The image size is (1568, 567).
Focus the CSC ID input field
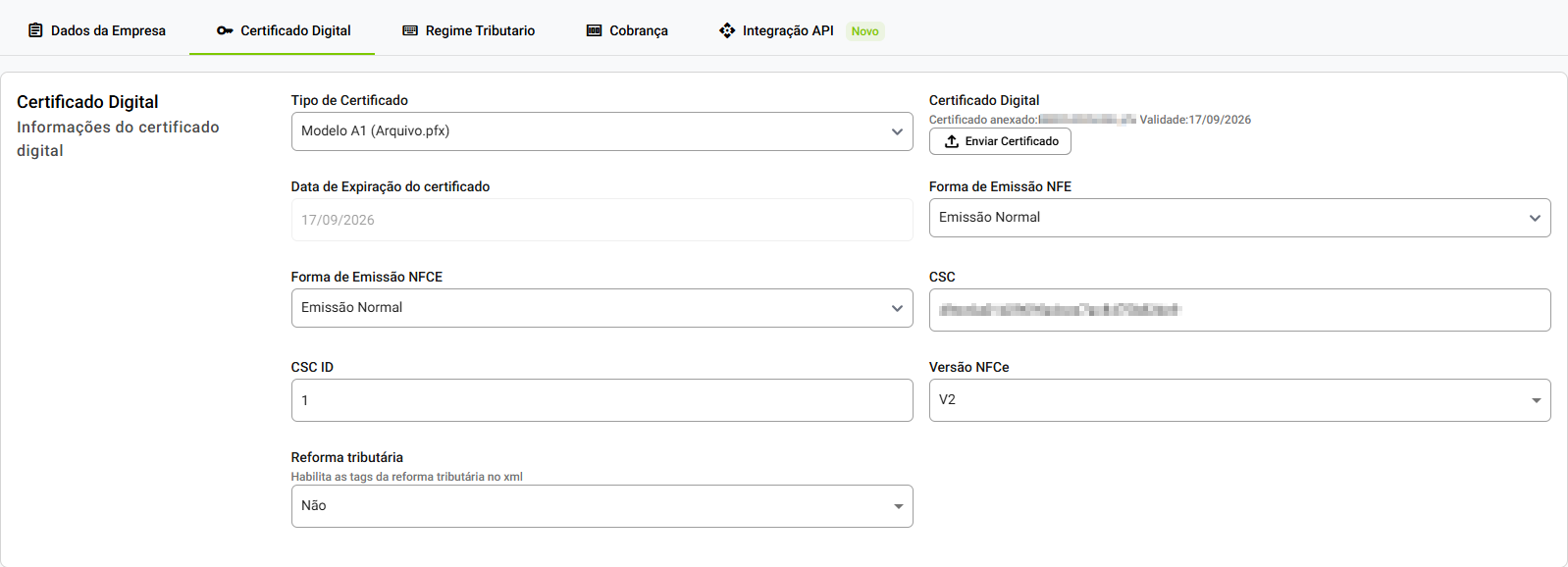point(601,400)
